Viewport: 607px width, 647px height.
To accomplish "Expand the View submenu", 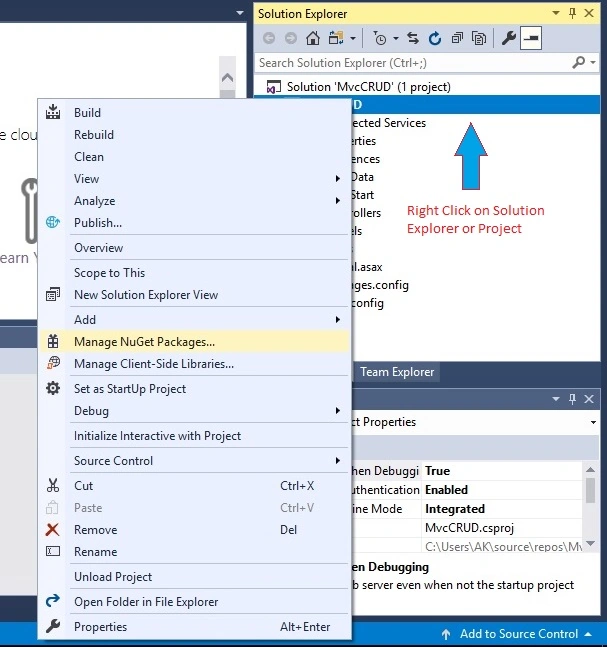I will tap(194, 179).
